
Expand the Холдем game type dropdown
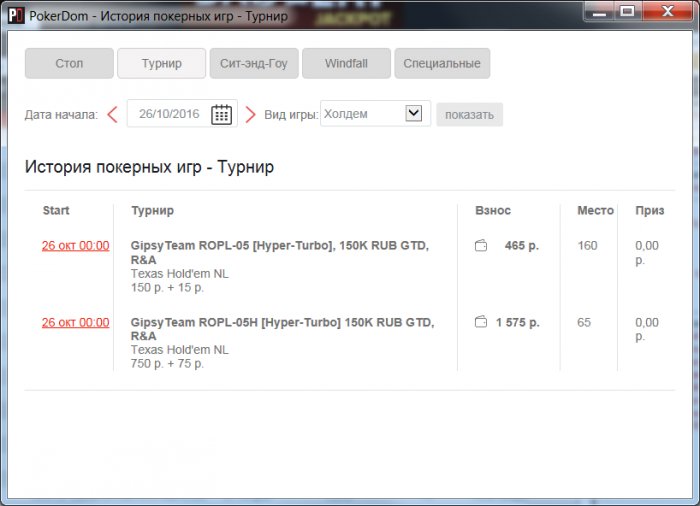click(x=413, y=113)
